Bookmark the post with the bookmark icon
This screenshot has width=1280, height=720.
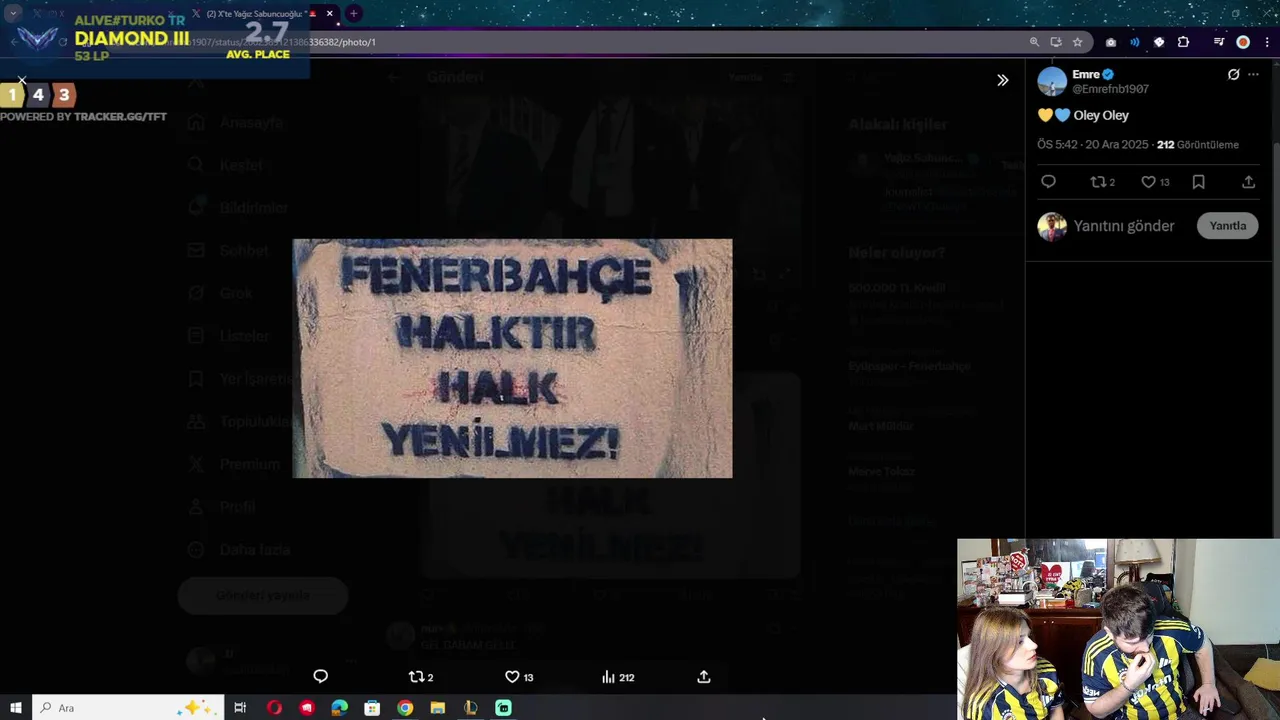click(x=1198, y=182)
